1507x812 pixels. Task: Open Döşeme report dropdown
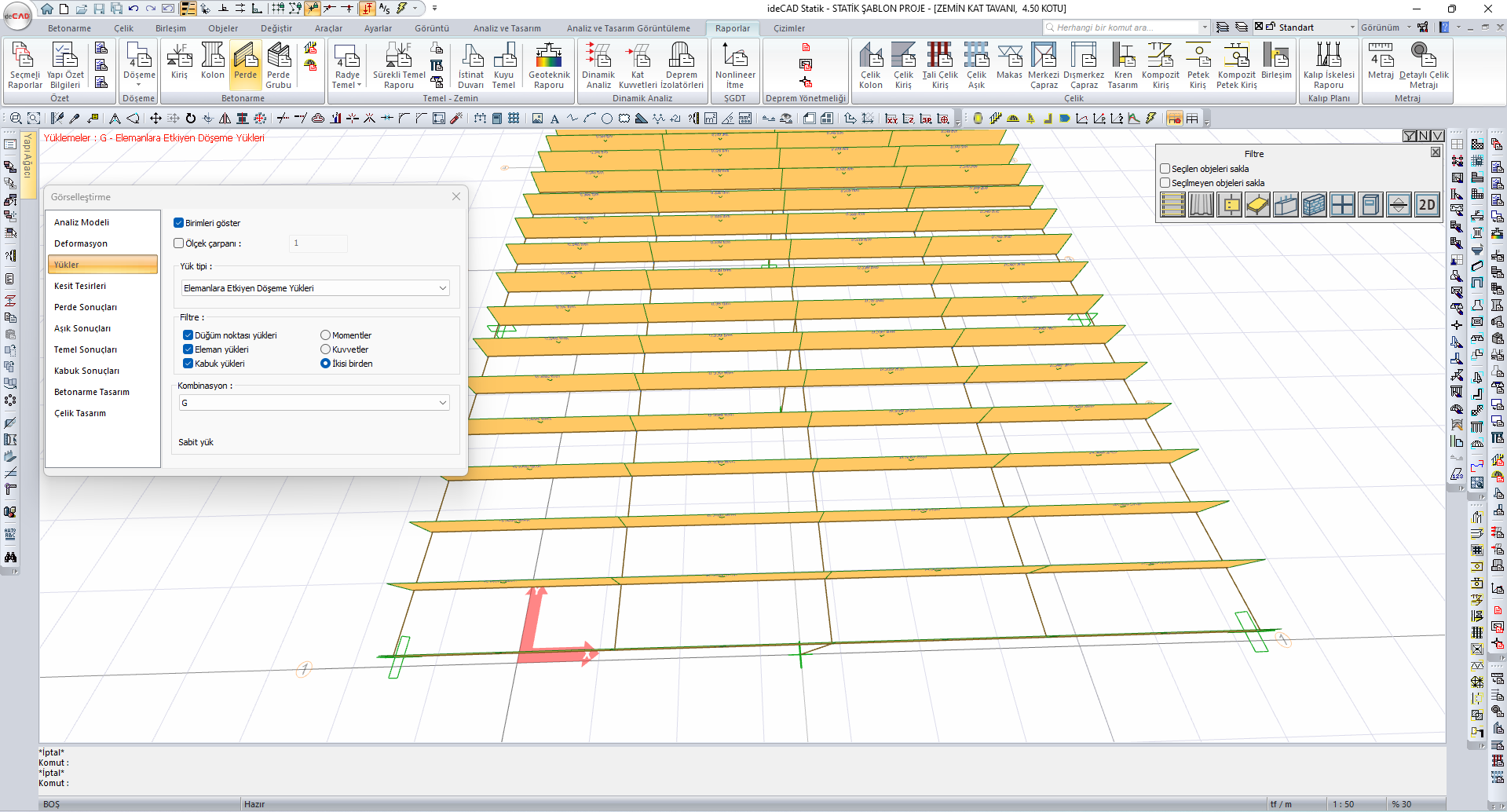click(139, 84)
